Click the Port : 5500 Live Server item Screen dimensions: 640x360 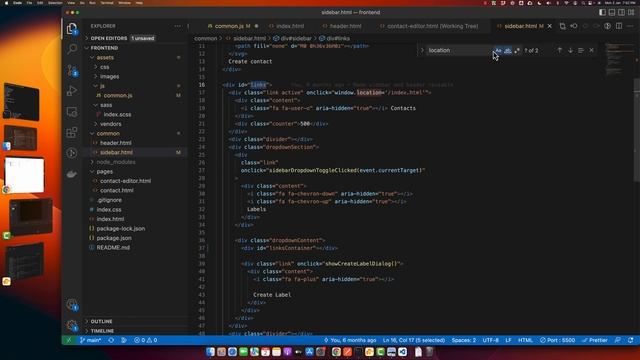(x=558, y=340)
